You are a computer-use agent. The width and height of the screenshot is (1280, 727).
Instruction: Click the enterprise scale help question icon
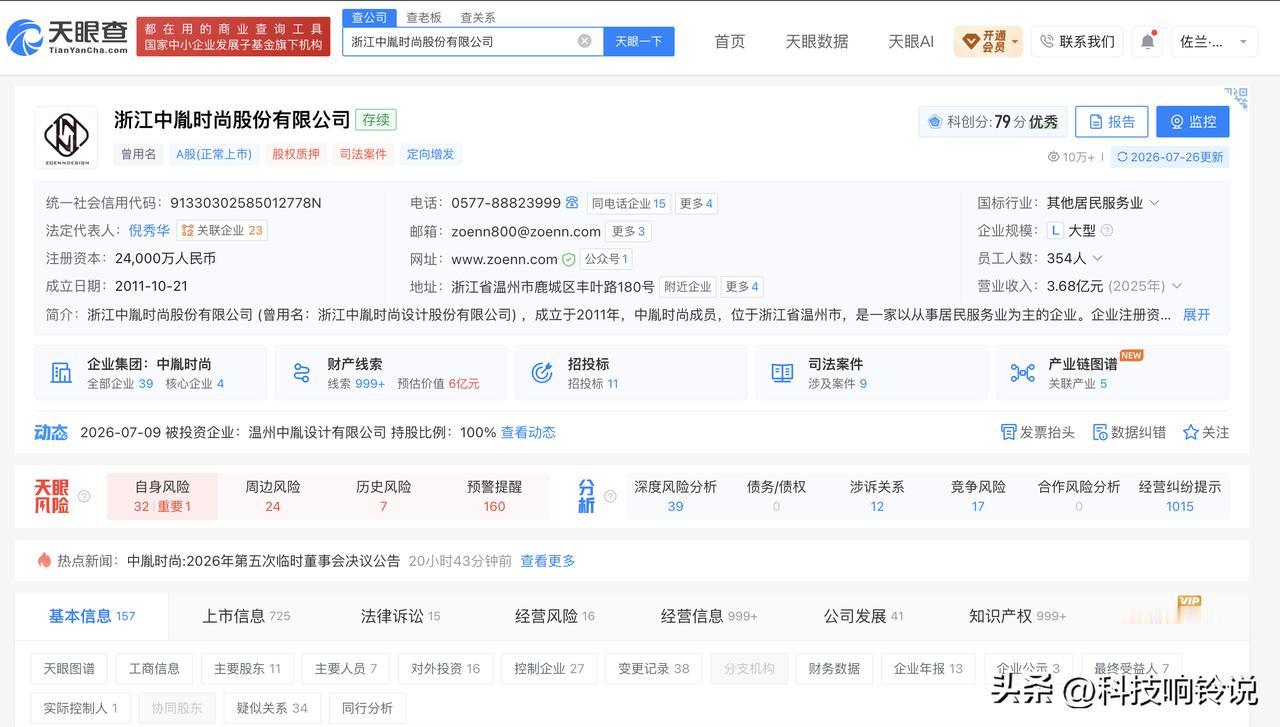pos(1107,230)
